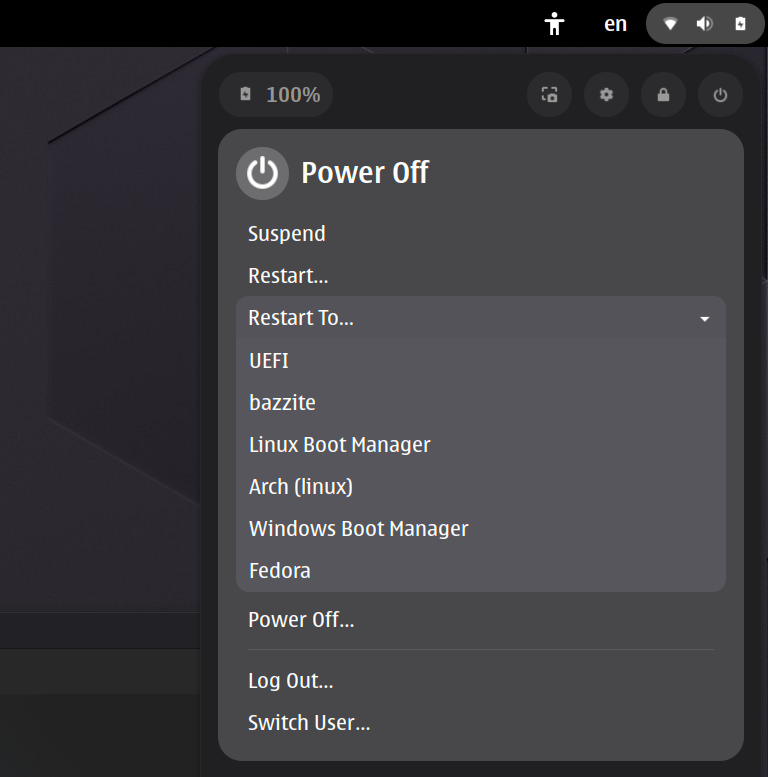Choose Suspend from the power menu
768x777 pixels.
(481, 234)
